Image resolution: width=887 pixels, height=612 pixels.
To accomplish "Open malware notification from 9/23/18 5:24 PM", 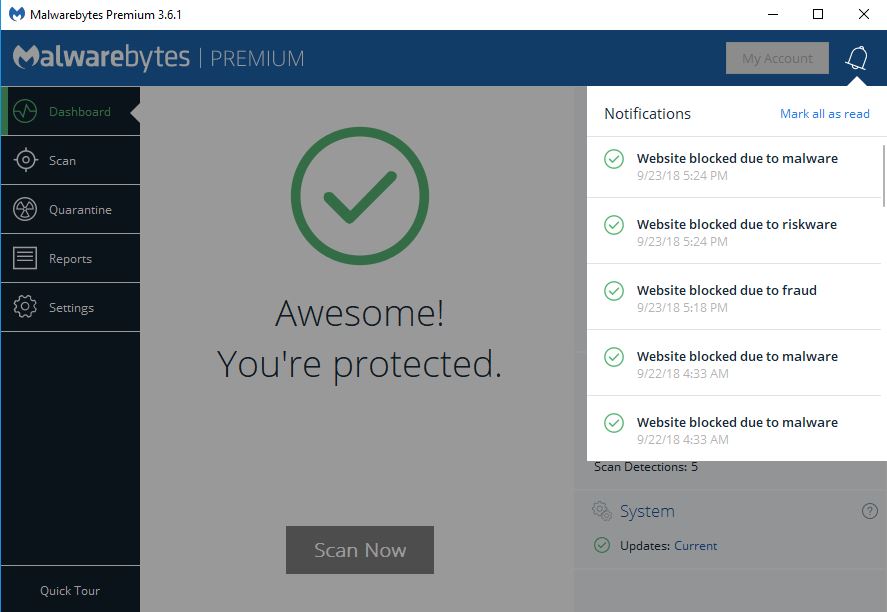I will click(734, 166).
